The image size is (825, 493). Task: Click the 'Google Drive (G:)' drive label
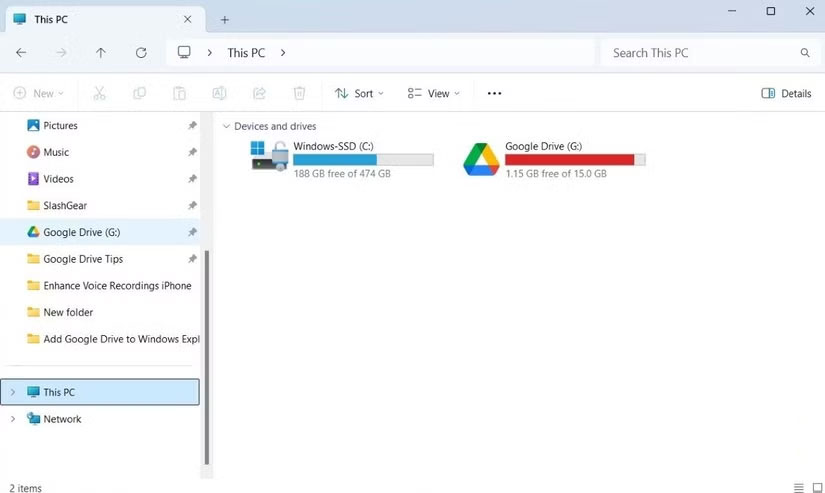(544, 146)
